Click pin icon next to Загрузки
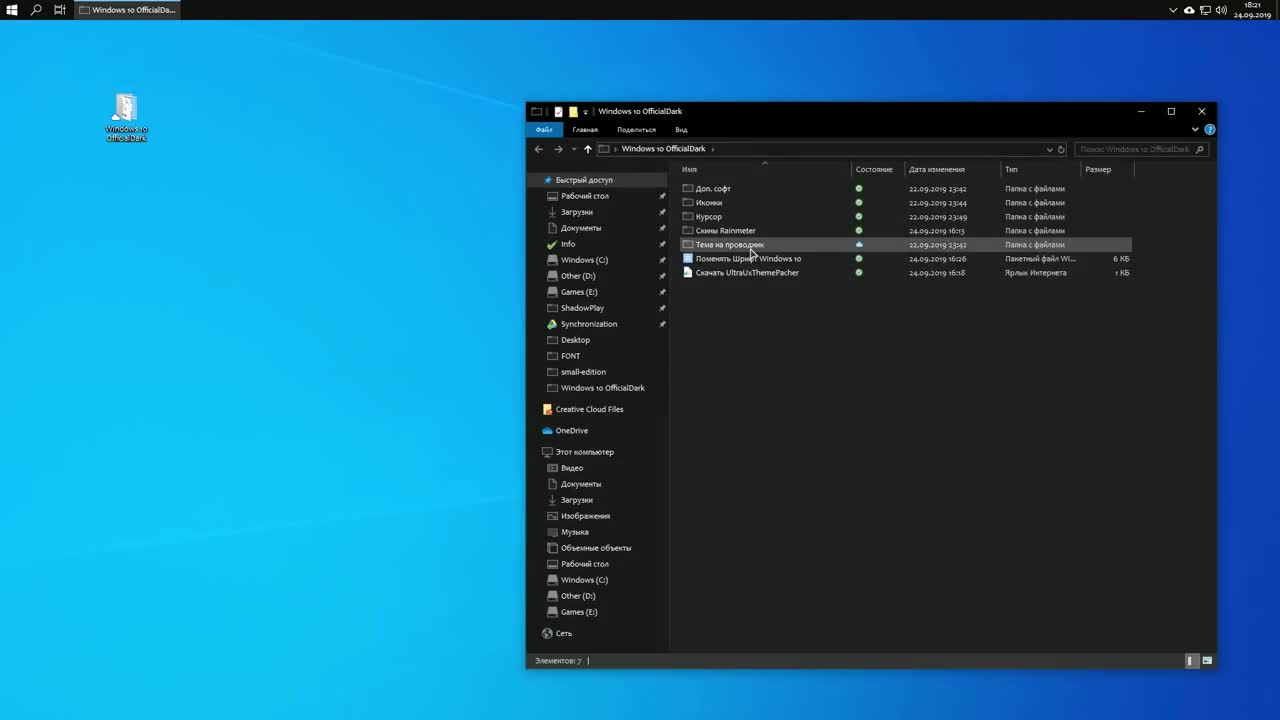The image size is (1280, 720). point(662,212)
